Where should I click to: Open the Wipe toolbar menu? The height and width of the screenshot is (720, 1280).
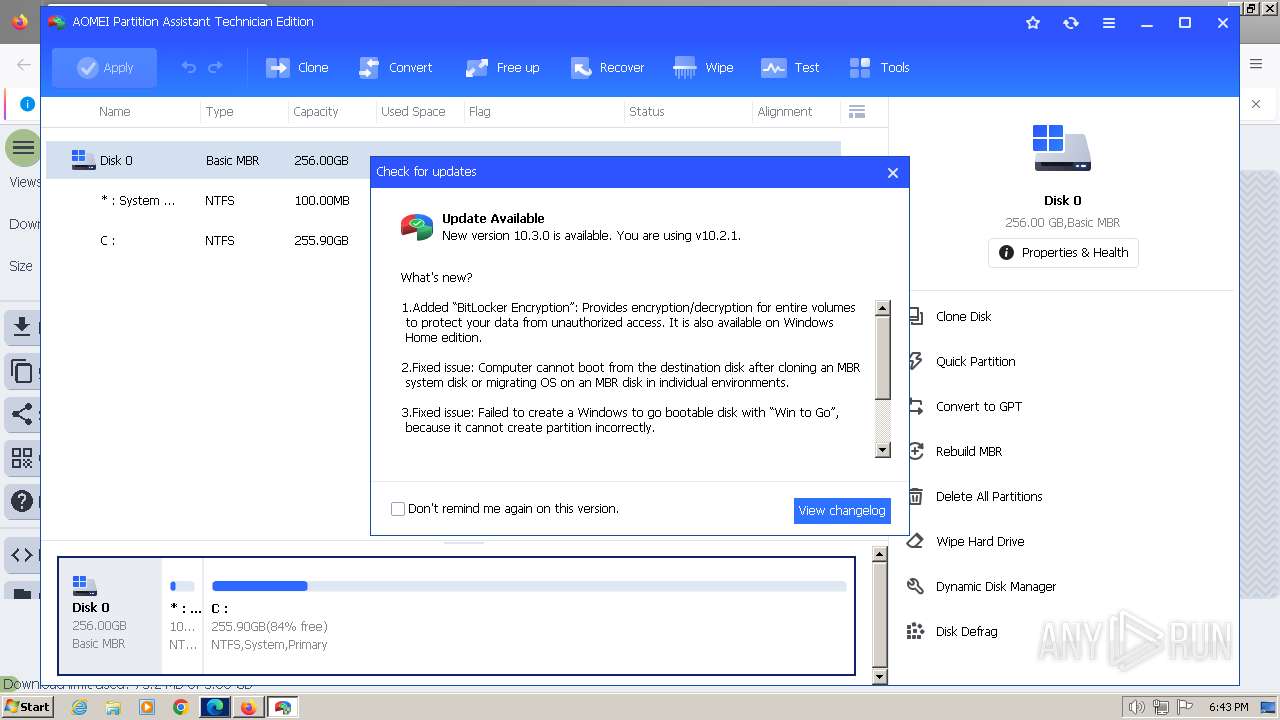tap(703, 67)
